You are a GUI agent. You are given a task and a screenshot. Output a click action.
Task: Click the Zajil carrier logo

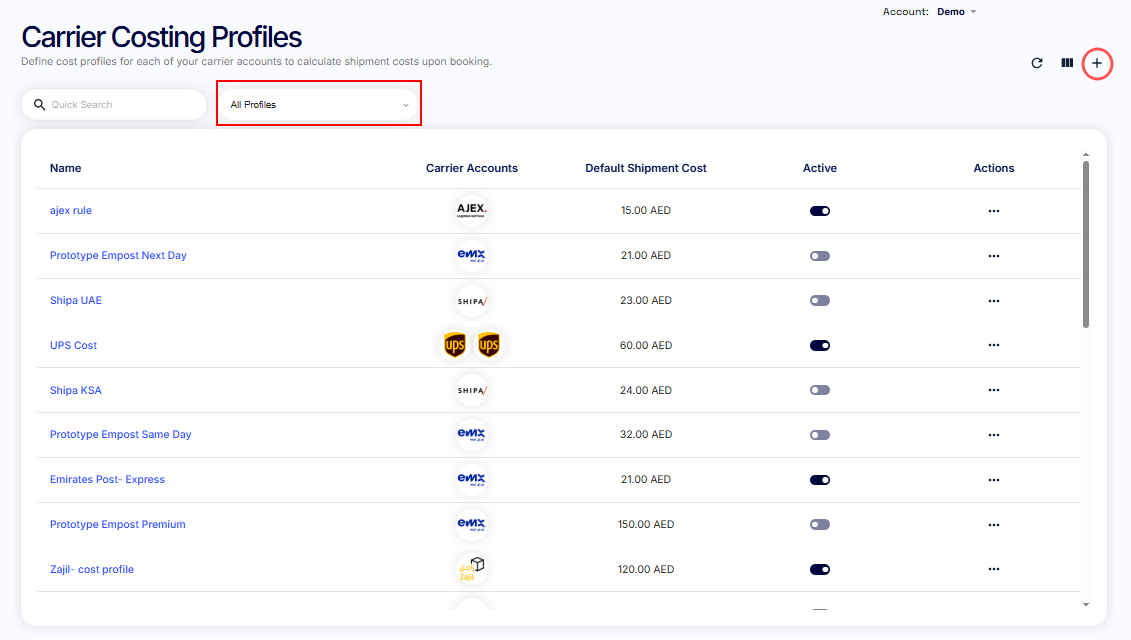point(471,569)
